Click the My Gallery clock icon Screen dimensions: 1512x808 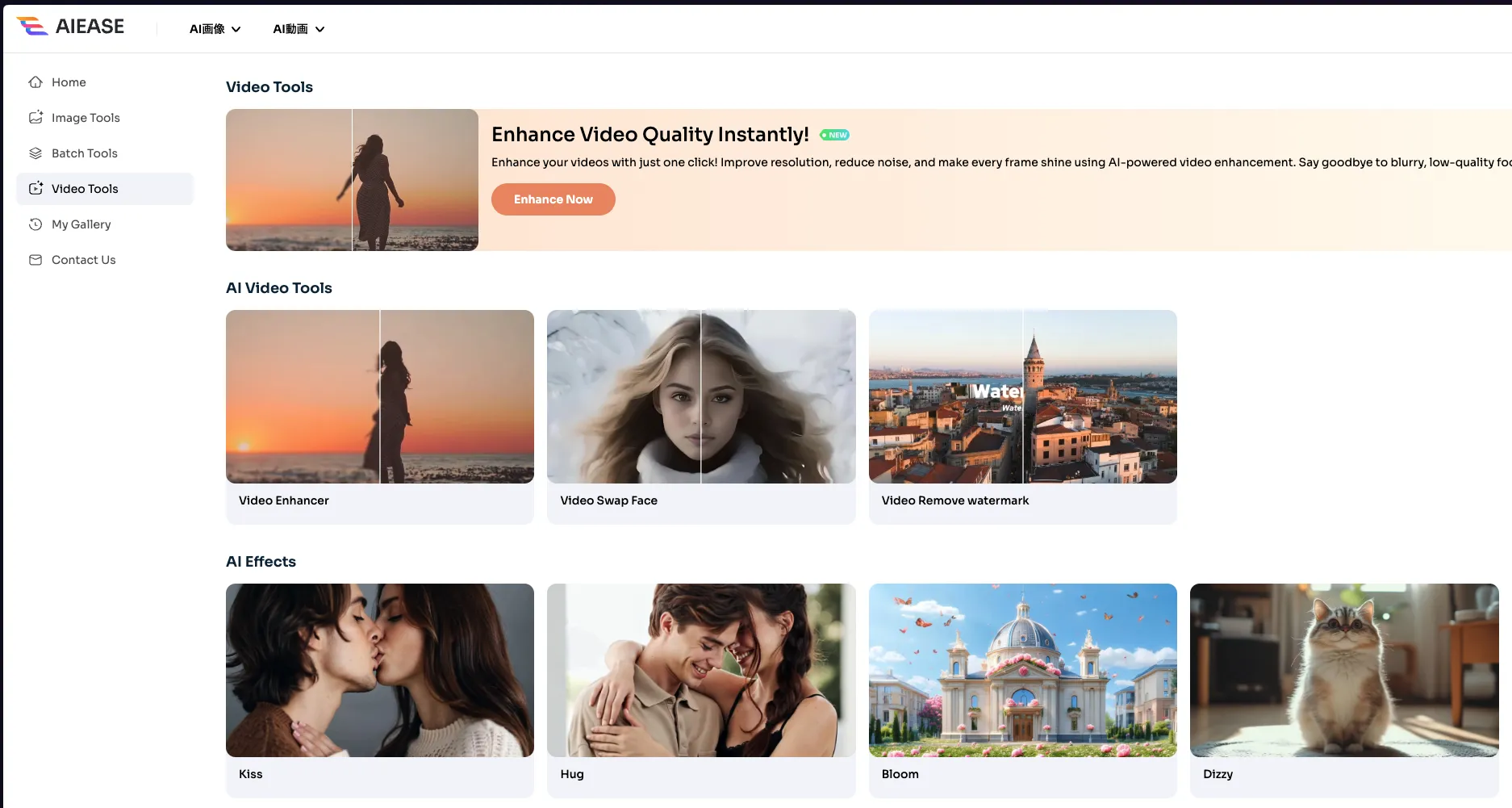36,224
